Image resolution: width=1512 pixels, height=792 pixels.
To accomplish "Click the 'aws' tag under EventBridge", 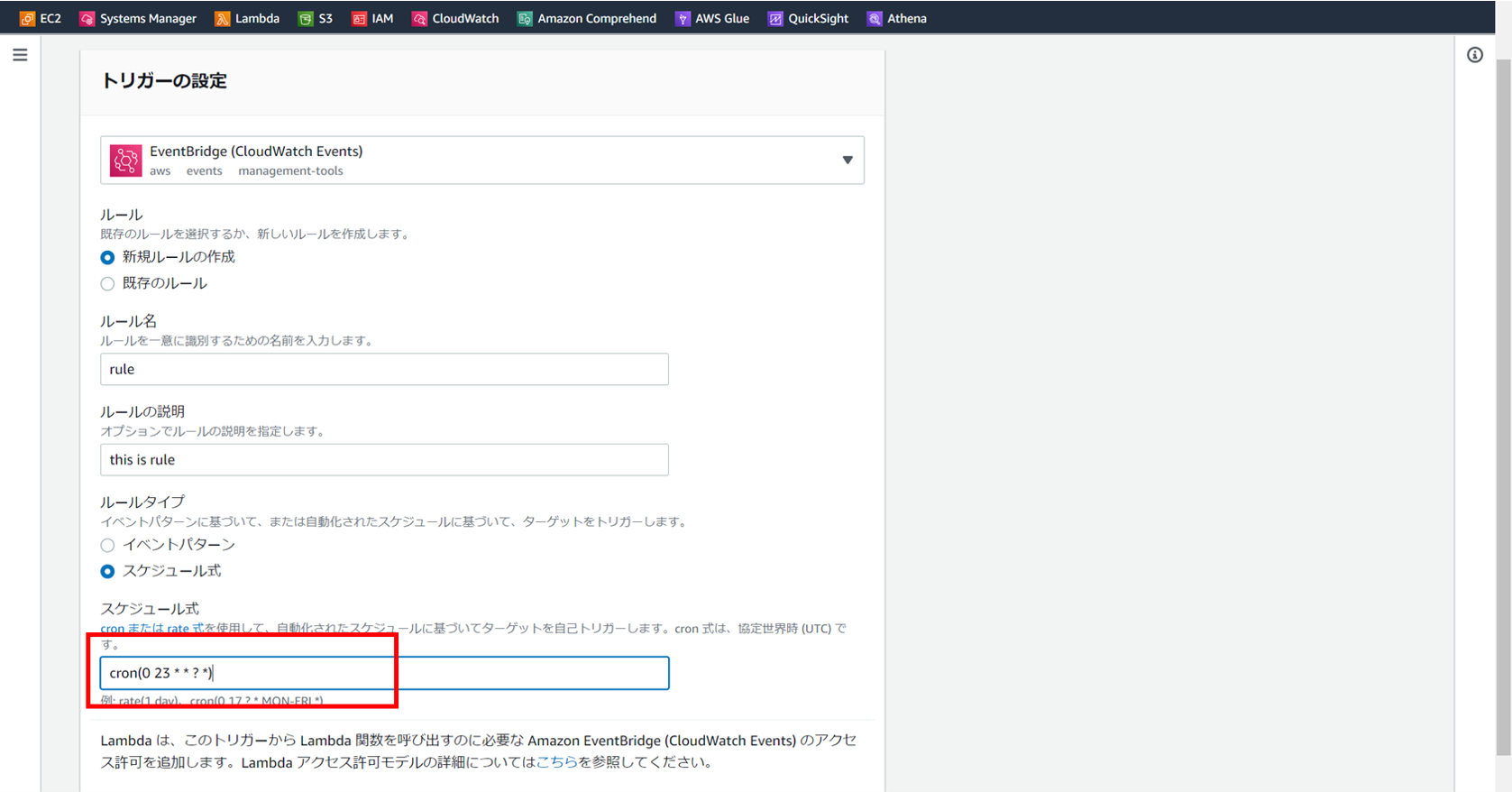I will click(160, 170).
